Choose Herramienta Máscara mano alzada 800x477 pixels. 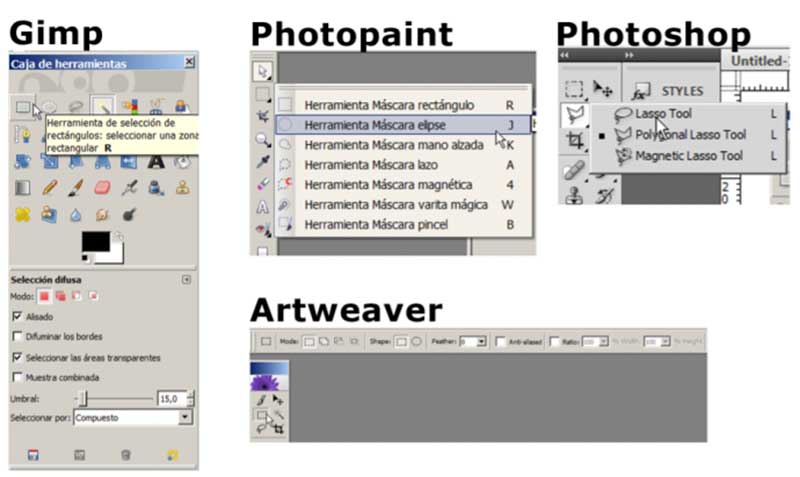coord(403,145)
